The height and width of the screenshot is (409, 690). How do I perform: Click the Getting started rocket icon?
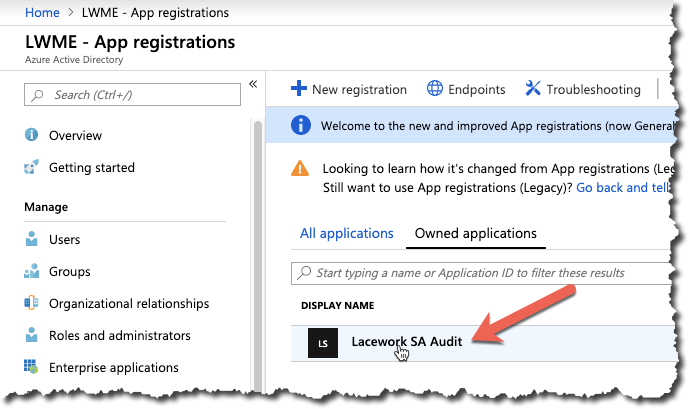pyautogui.click(x=31, y=167)
